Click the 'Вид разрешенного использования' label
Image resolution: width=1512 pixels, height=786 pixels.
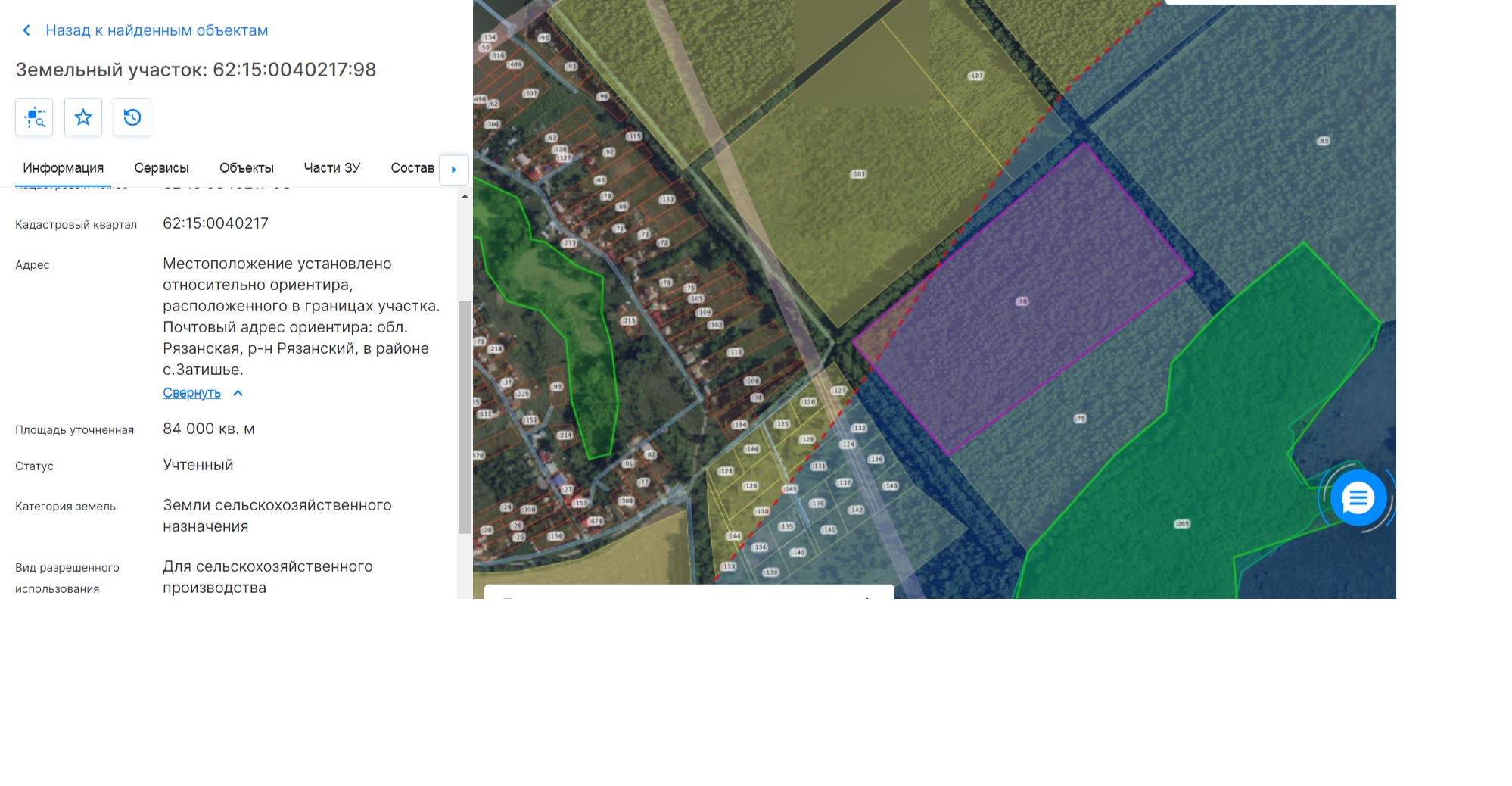tap(67, 579)
